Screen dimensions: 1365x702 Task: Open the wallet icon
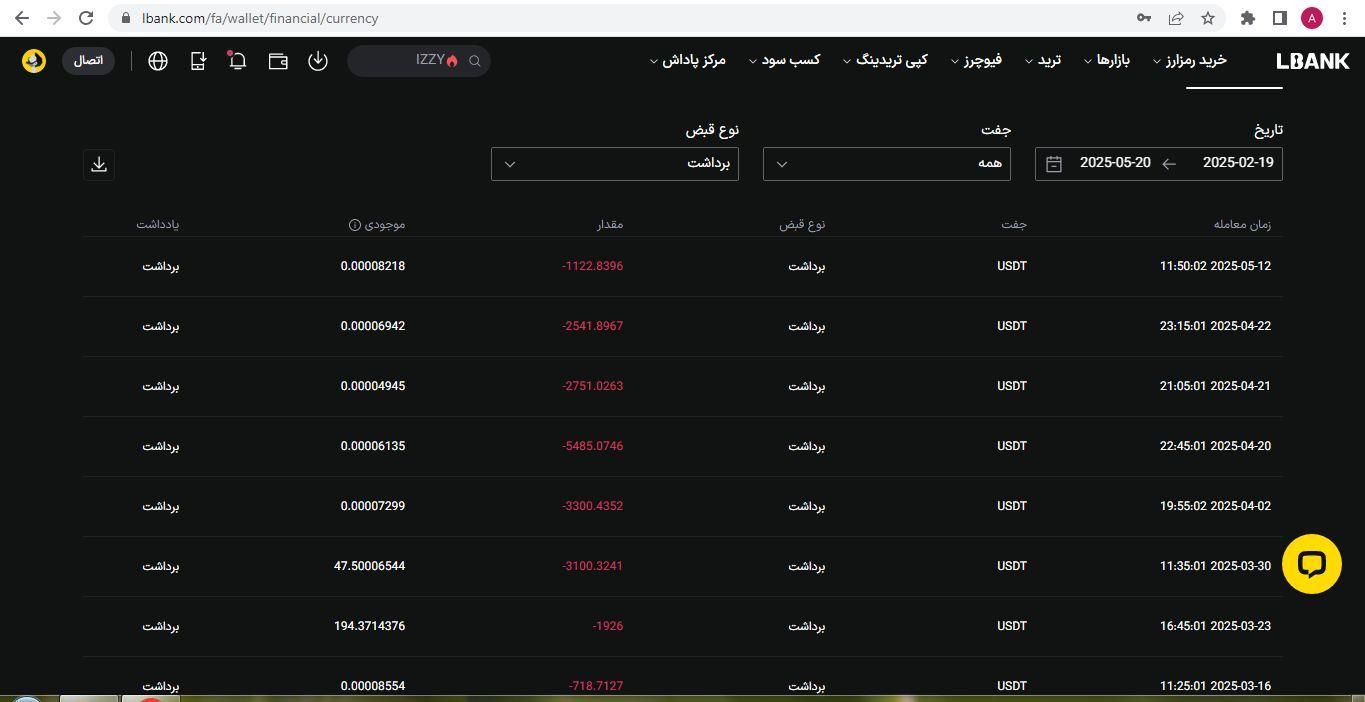[x=278, y=61]
